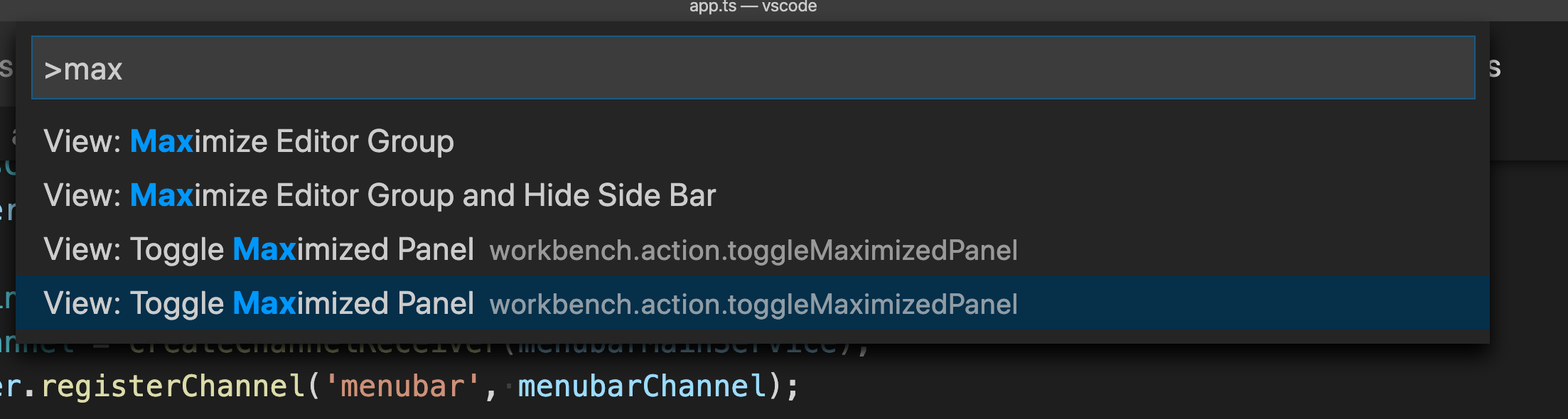Click "View:" prefix of the Maximize Editor Group entry
The height and width of the screenshot is (419, 1568).
coord(80,141)
